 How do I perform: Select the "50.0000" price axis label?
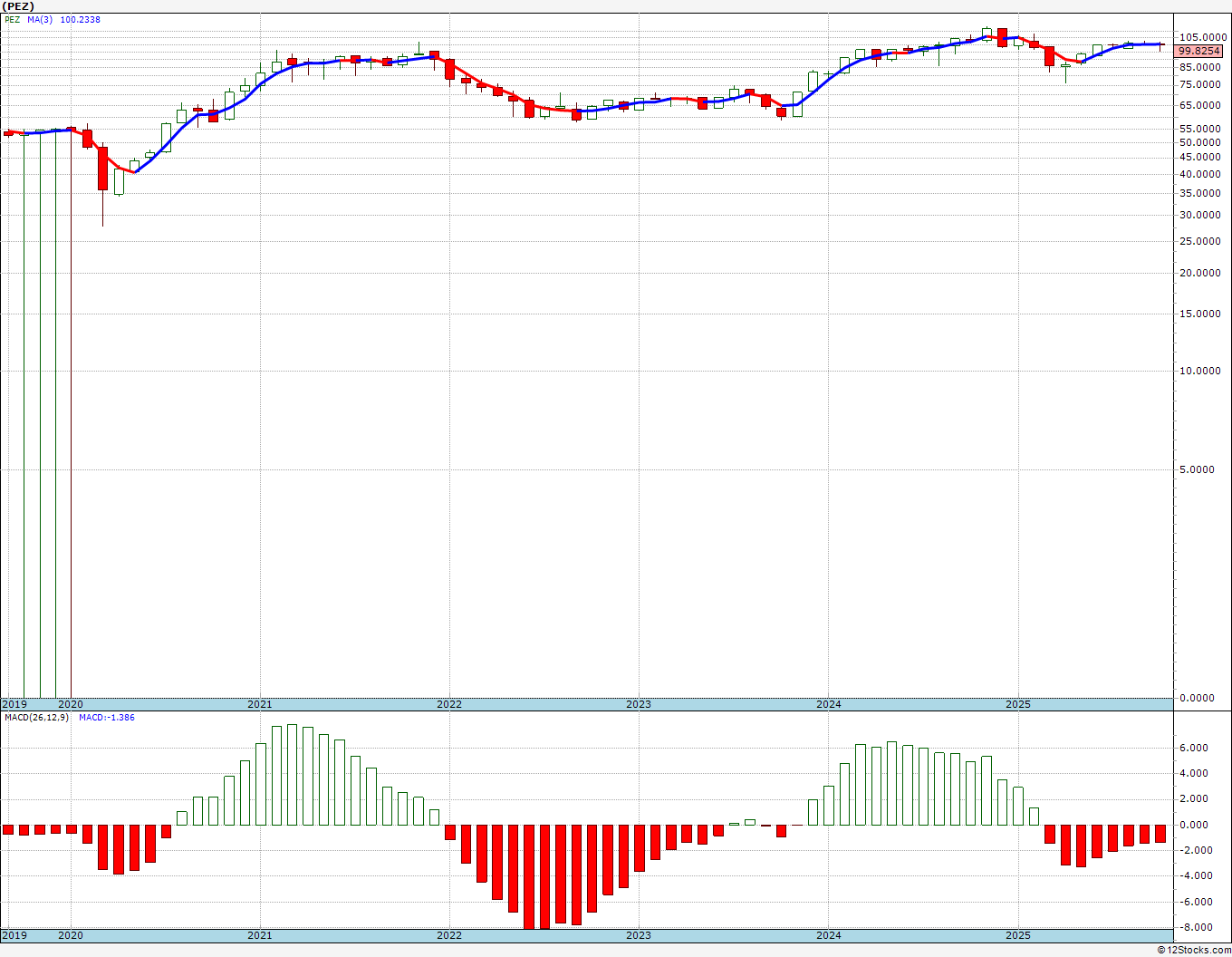[1200, 142]
